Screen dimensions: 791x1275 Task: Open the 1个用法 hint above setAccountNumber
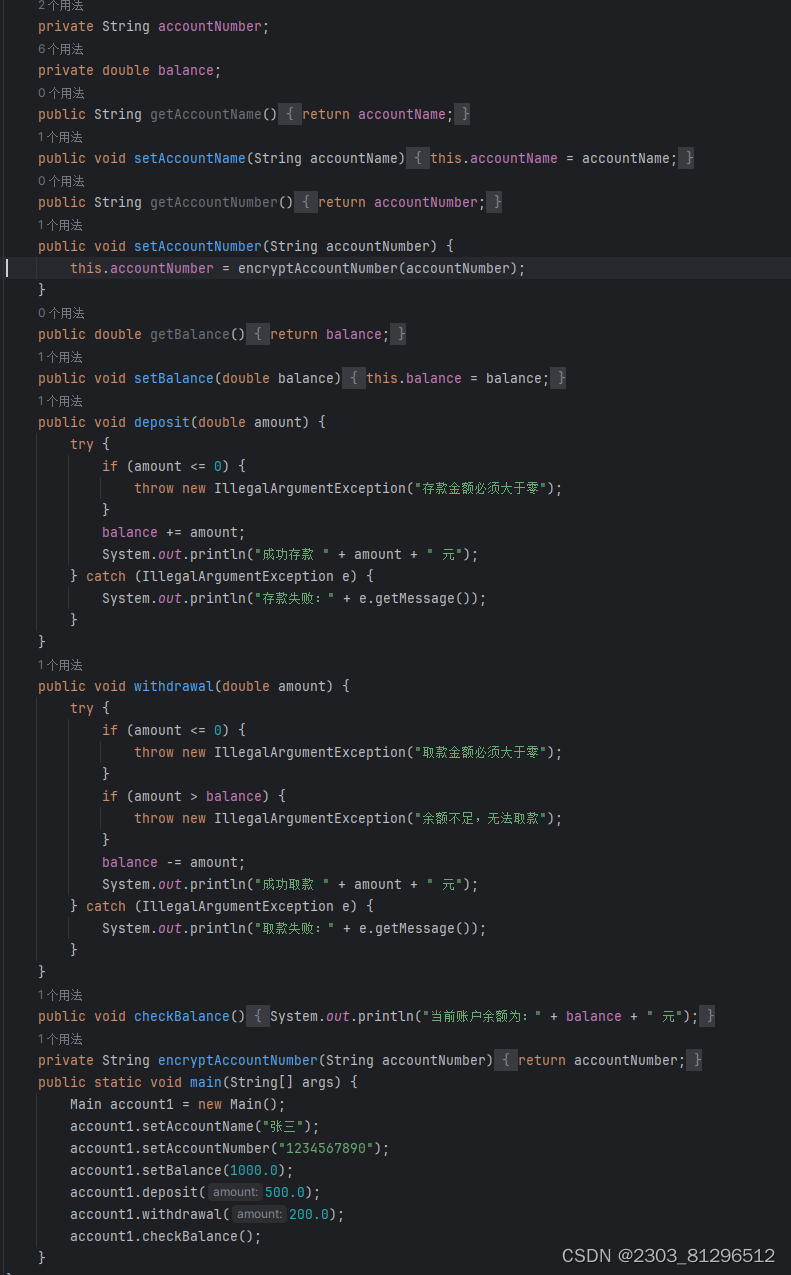pyautogui.click(x=61, y=225)
